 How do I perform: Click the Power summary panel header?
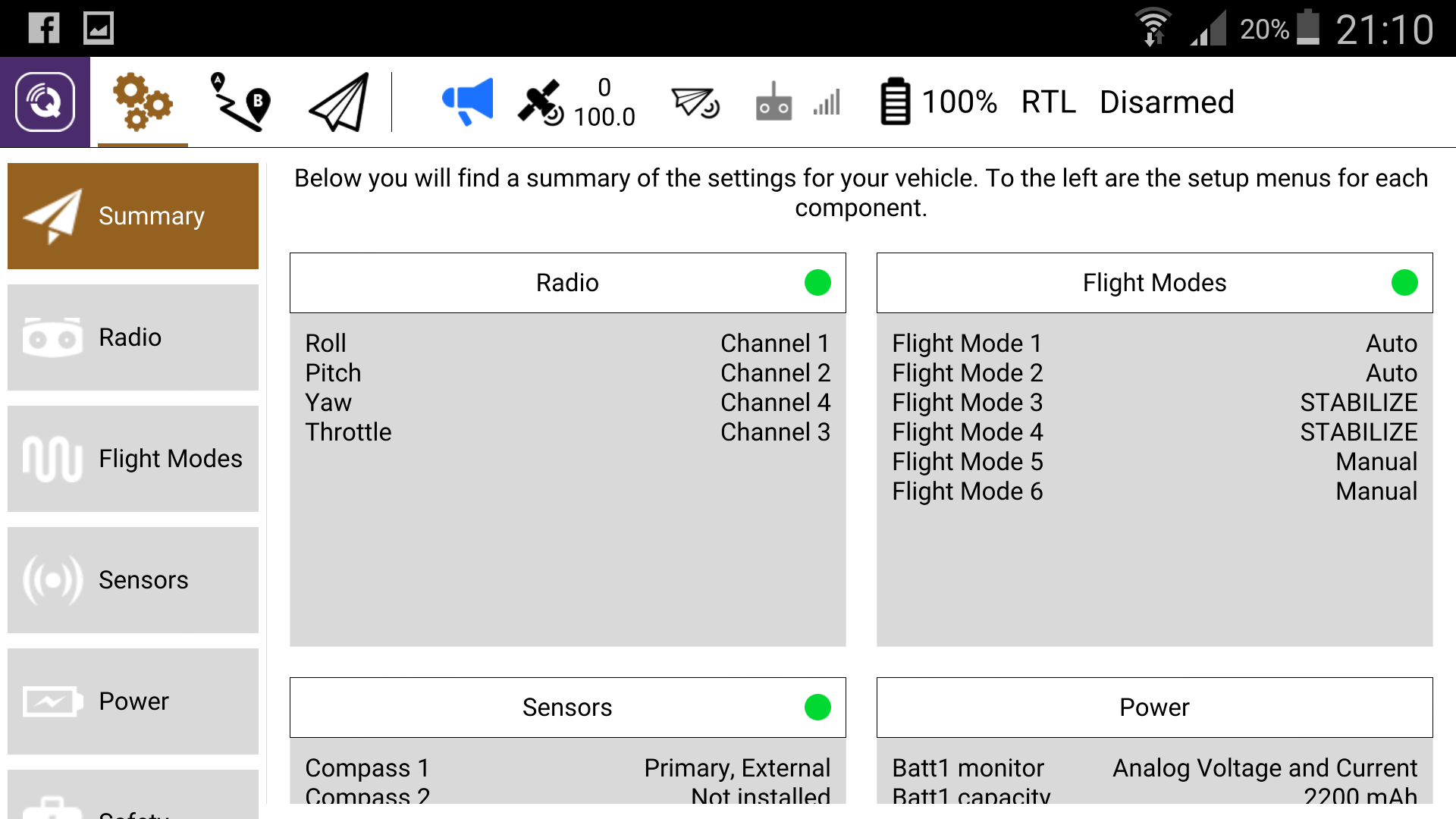click(x=1154, y=708)
